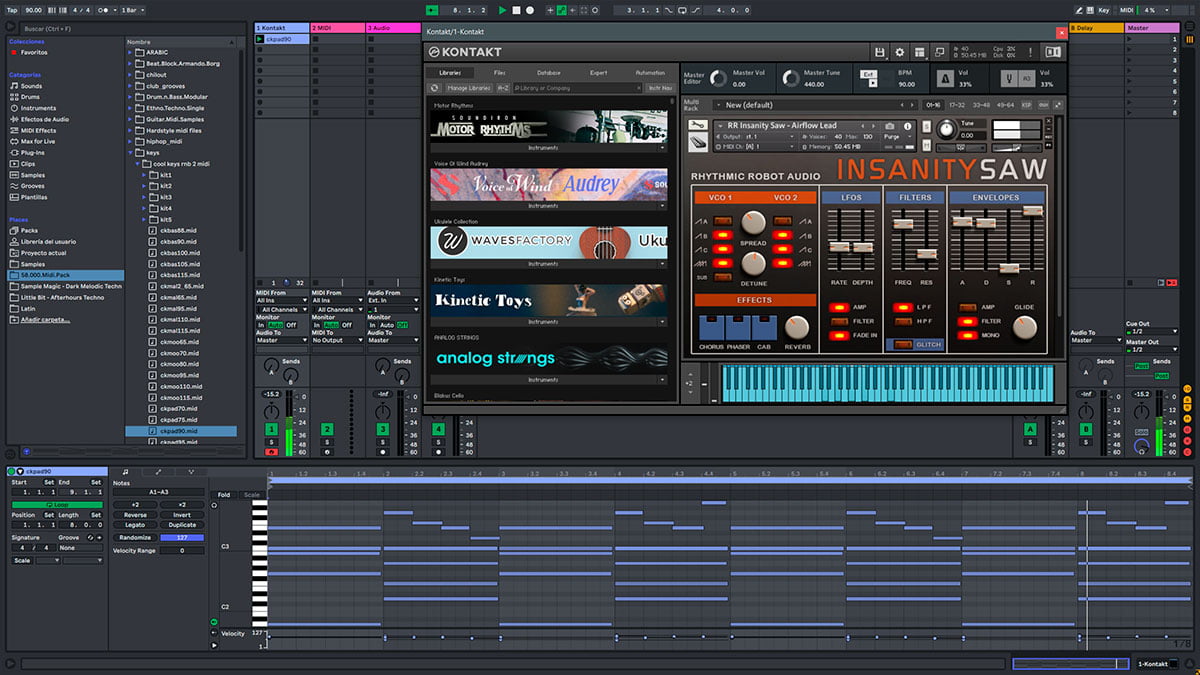
Task: Switch to the Kontakt Libraries tab
Action: tap(449, 73)
